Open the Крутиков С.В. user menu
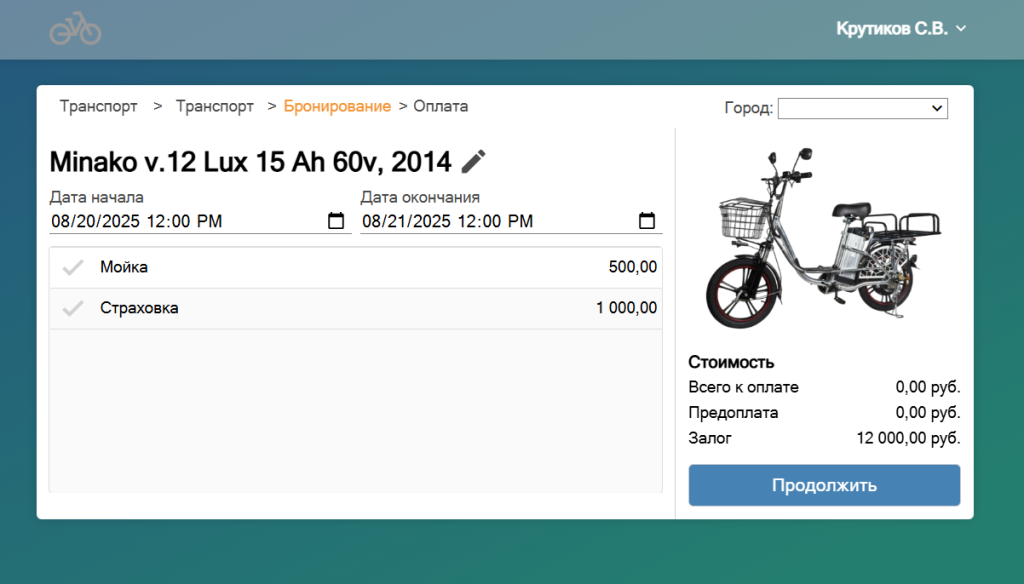Screen dimensions: 1024x584 (x=891, y=29)
